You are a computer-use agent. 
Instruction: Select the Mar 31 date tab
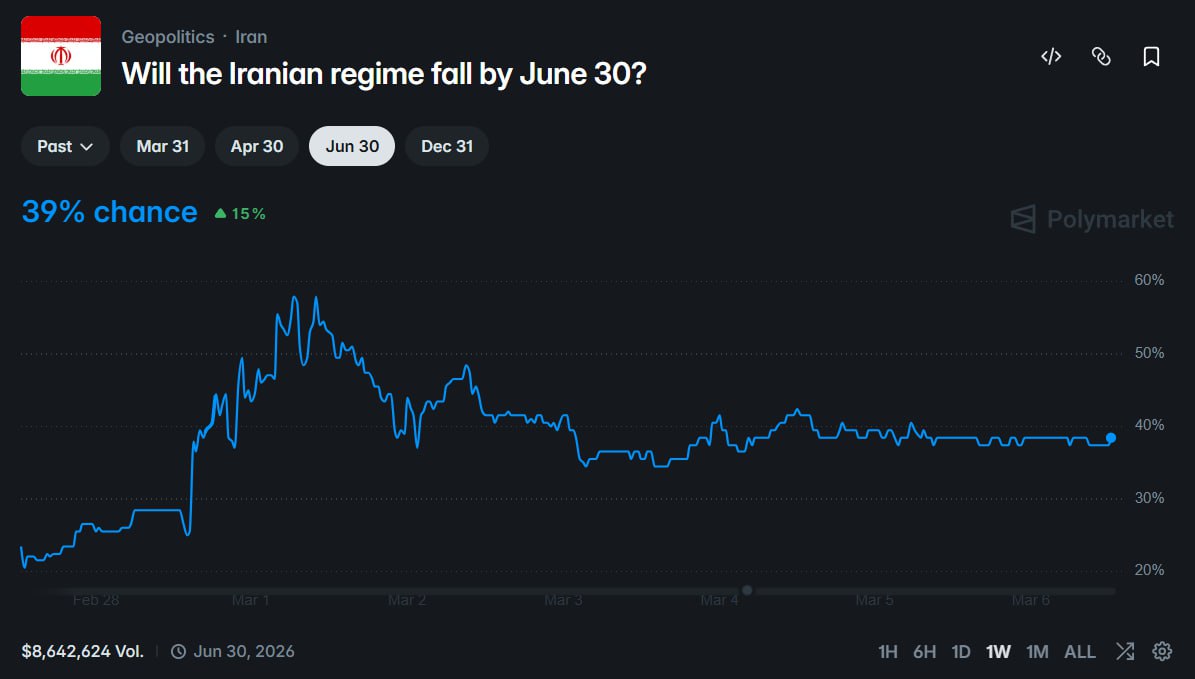[162, 146]
